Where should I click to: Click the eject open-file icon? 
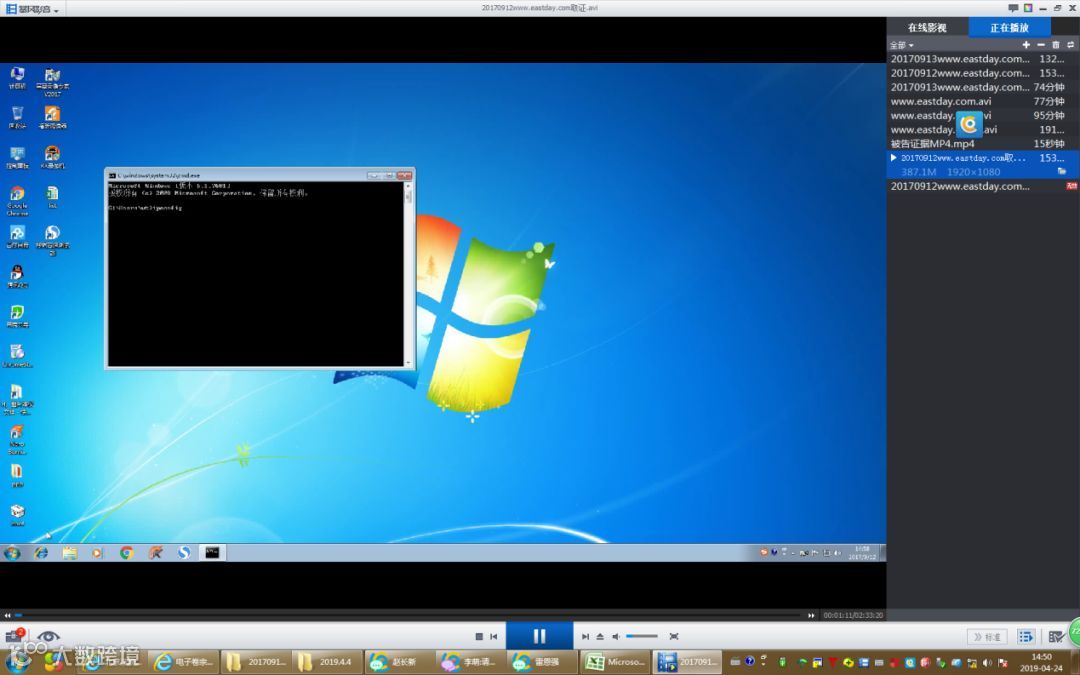(600, 636)
